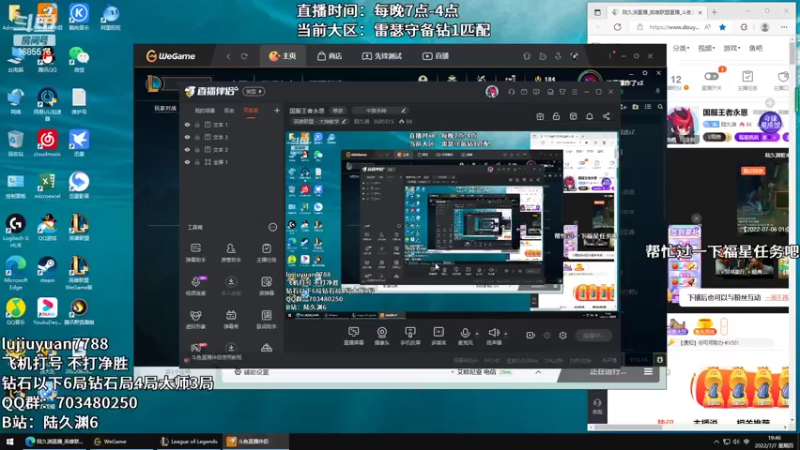Screen dimensions: 800x450
Task: Open the 弹幕秀 tool icon
Action: coord(231,319)
